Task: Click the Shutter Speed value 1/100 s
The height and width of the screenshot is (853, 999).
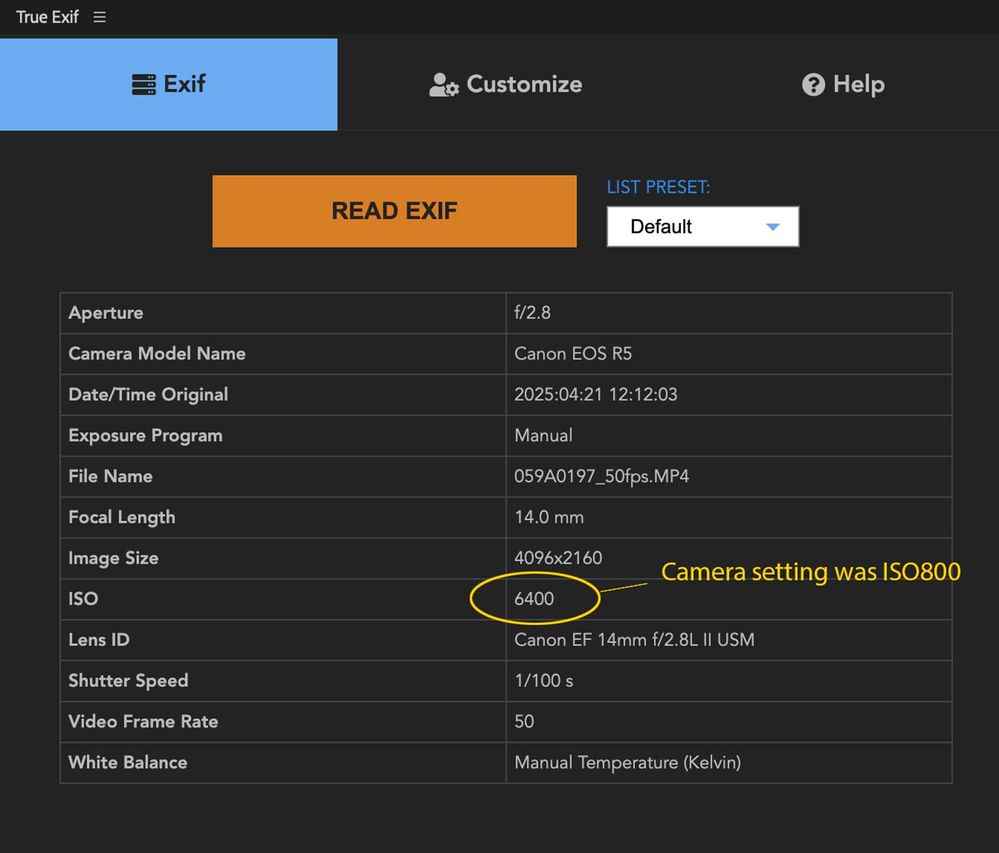Action: coord(544,681)
